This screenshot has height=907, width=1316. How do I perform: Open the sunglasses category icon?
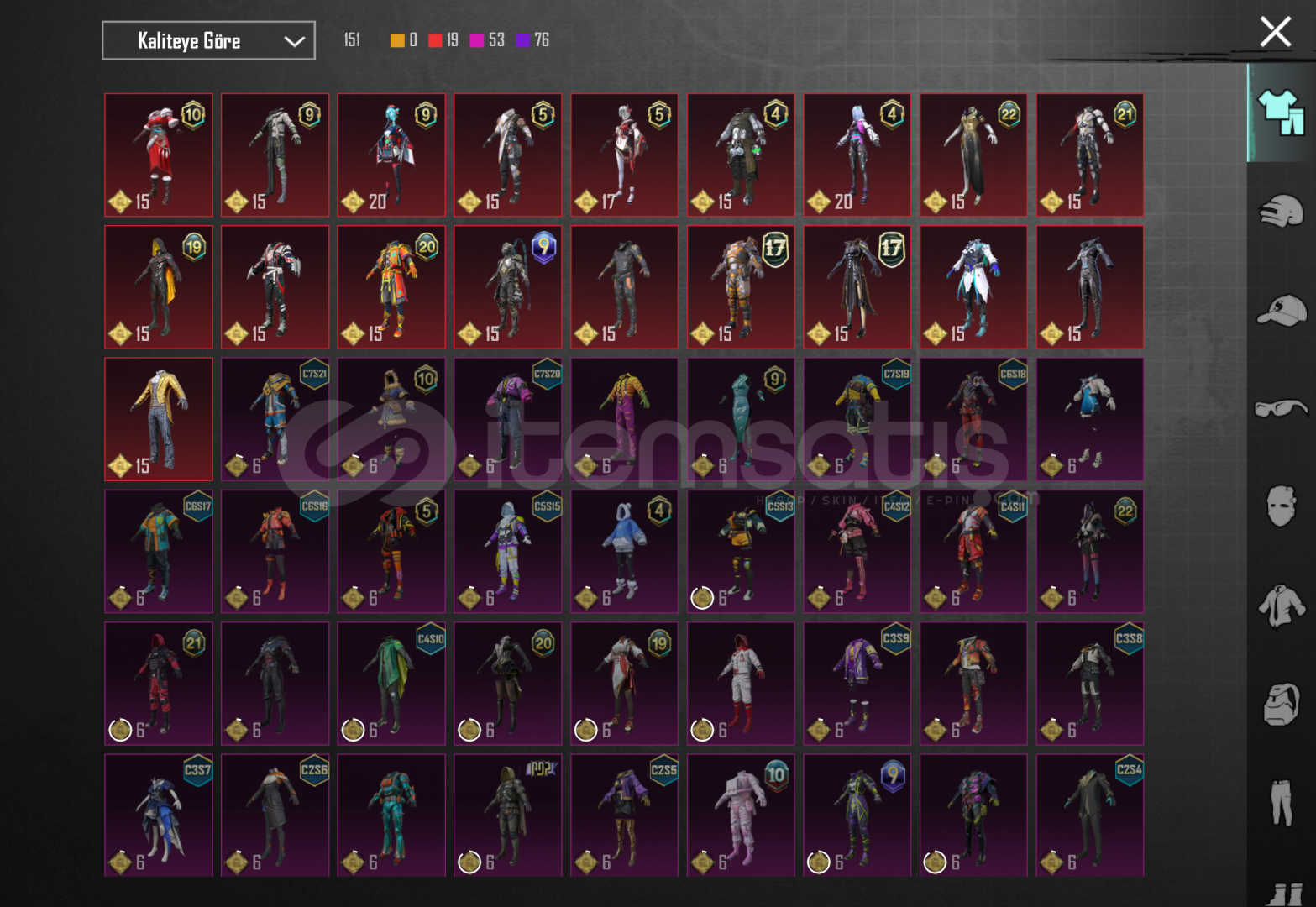(x=1281, y=408)
